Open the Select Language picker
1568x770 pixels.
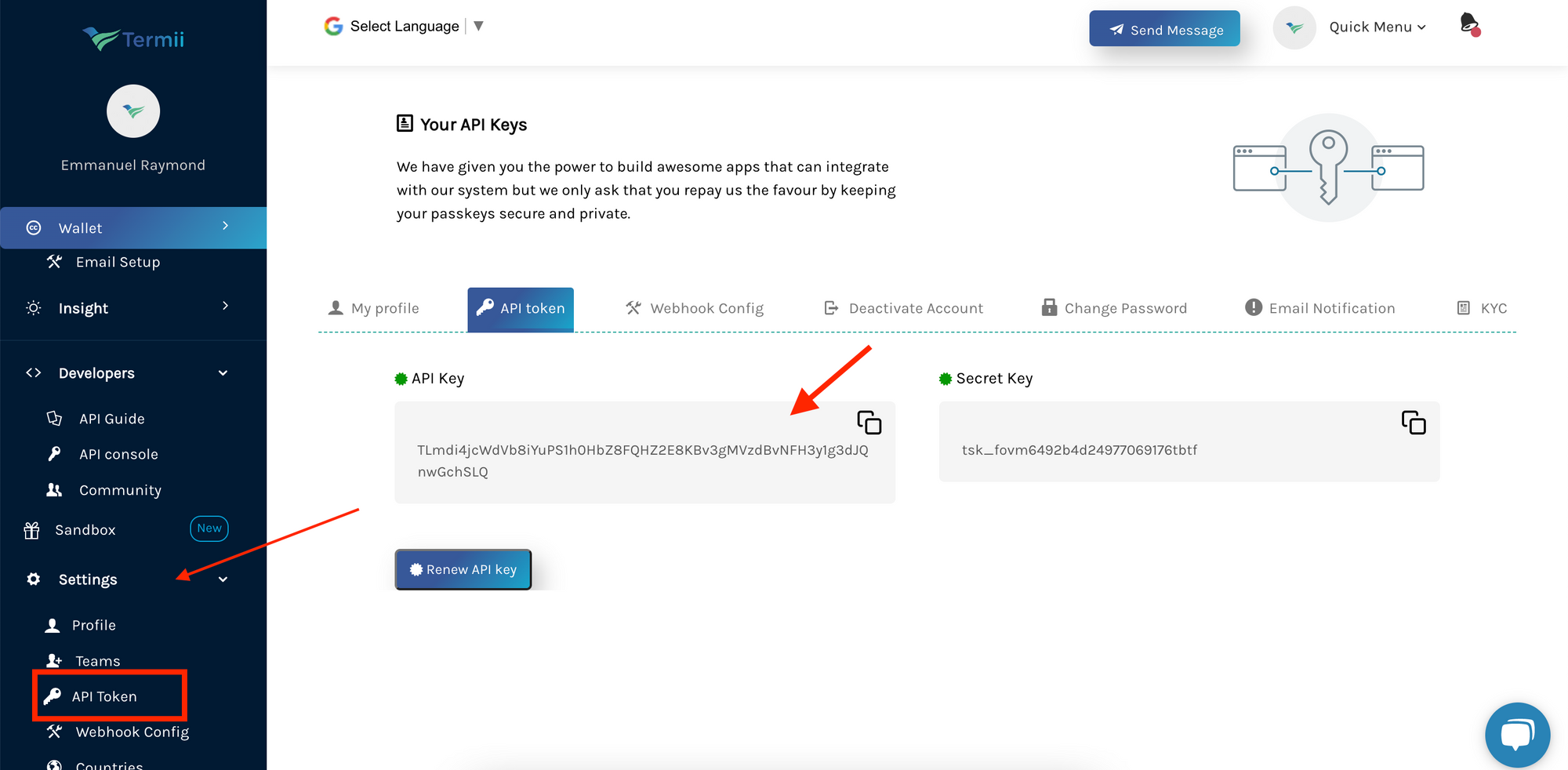tap(405, 25)
